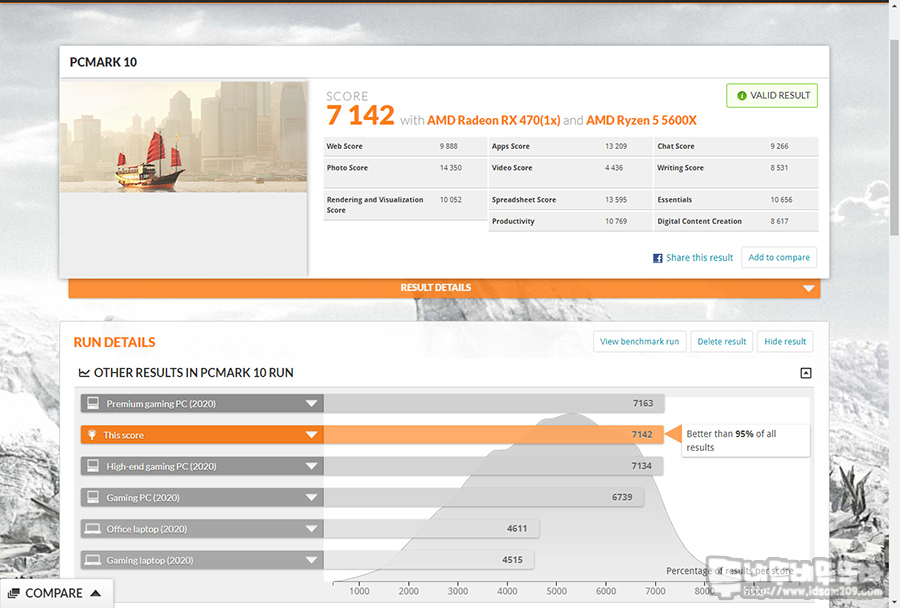Click the trophy icon on This score row

pyautogui.click(x=92, y=435)
